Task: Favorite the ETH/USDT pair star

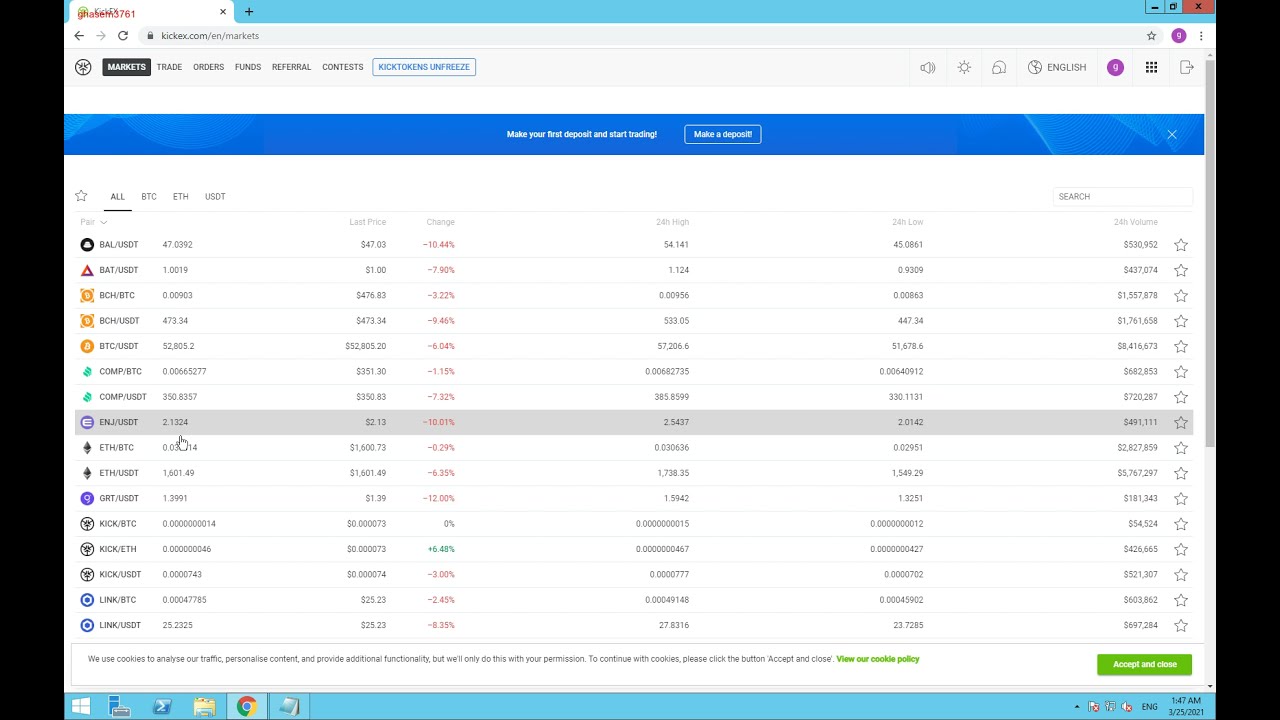Action: click(1181, 473)
